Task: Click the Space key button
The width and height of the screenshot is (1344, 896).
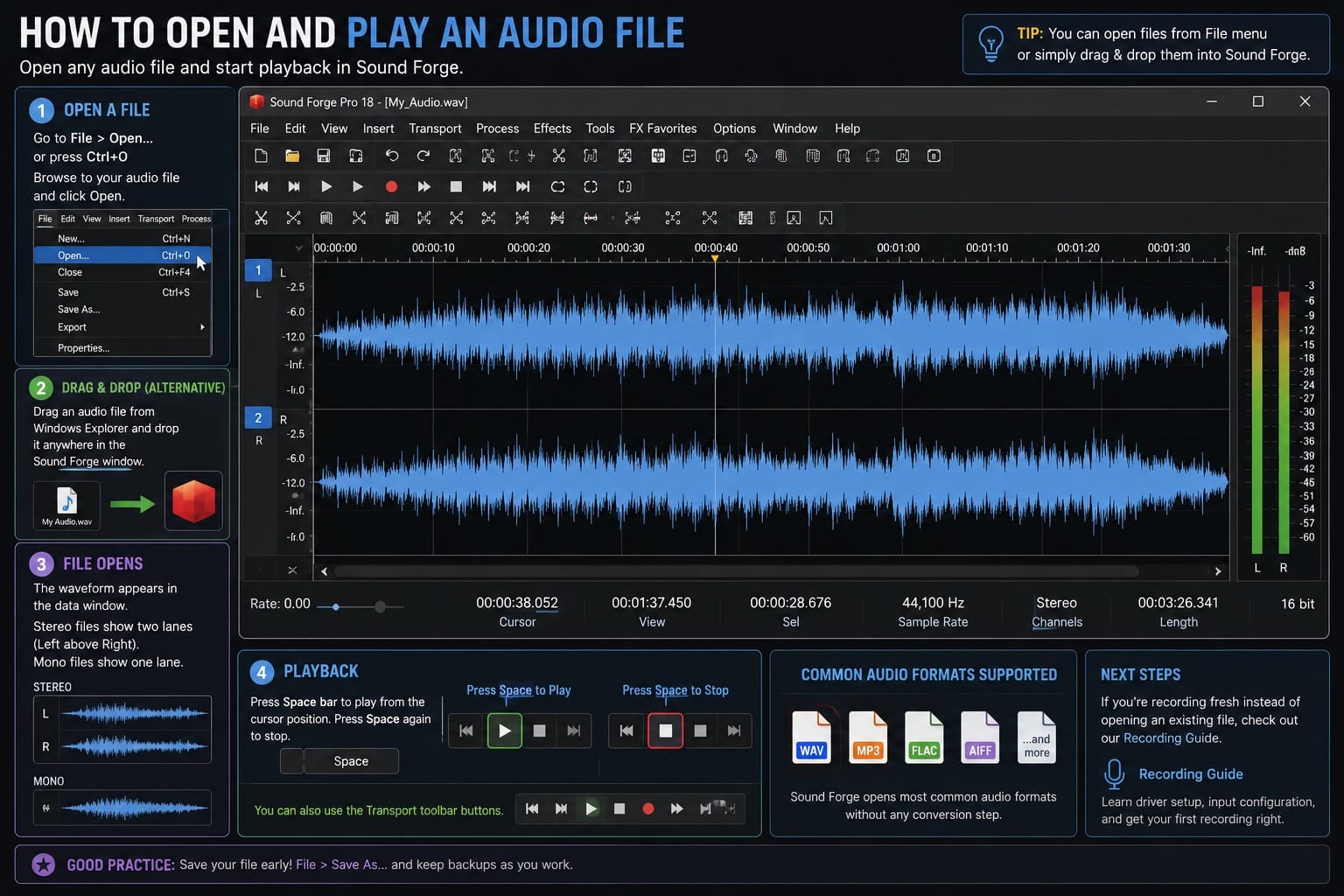Action: pyautogui.click(x=351, y=761)
